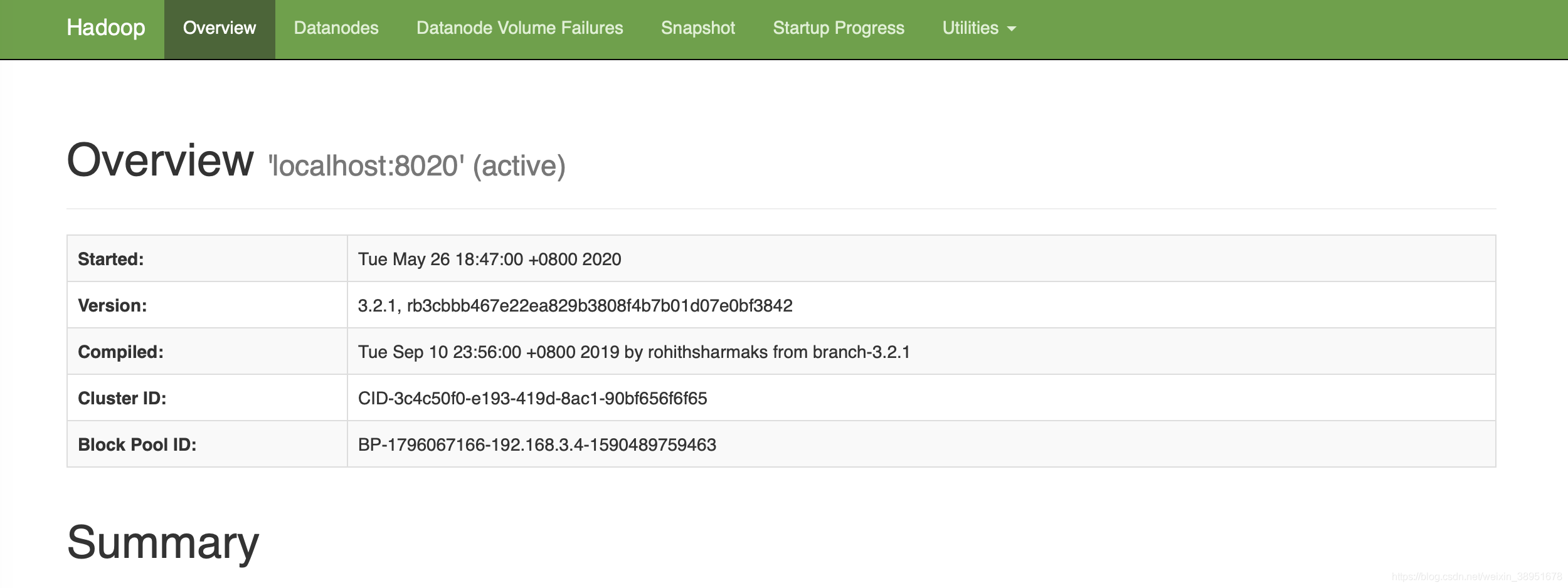Viewport: 1568px width, 588px height.
Task: Click the Compiled: row label
Action: pyautogui.click(x=120, y=352)
